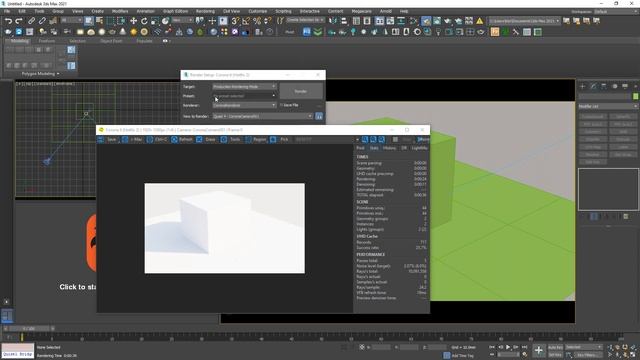This screenshot has height=360, width=640.
Task: Play the animation
Action: pos(508,347)
